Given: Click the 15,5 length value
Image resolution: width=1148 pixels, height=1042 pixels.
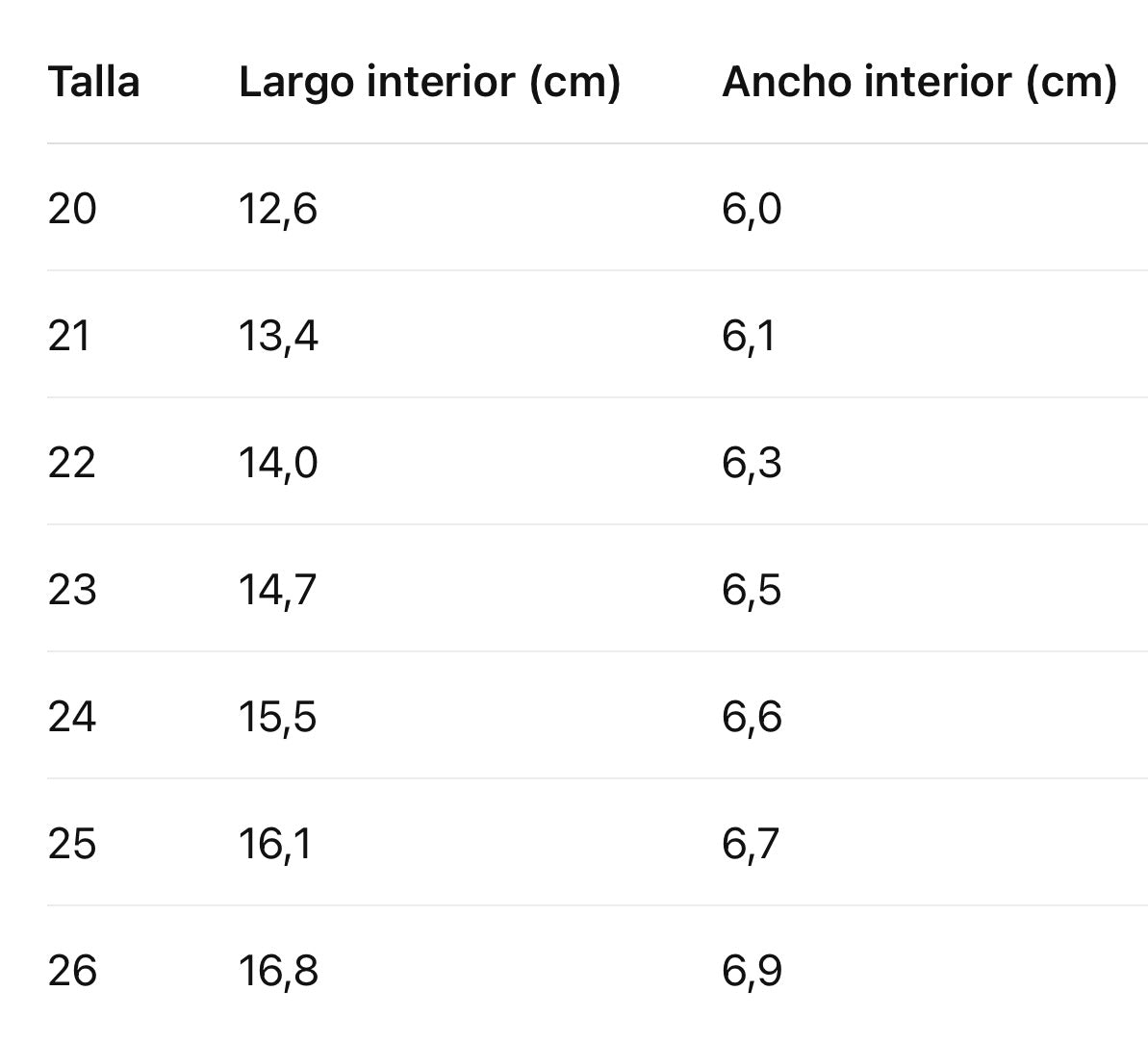Looking at the screenshot, I should click(277, 717).
